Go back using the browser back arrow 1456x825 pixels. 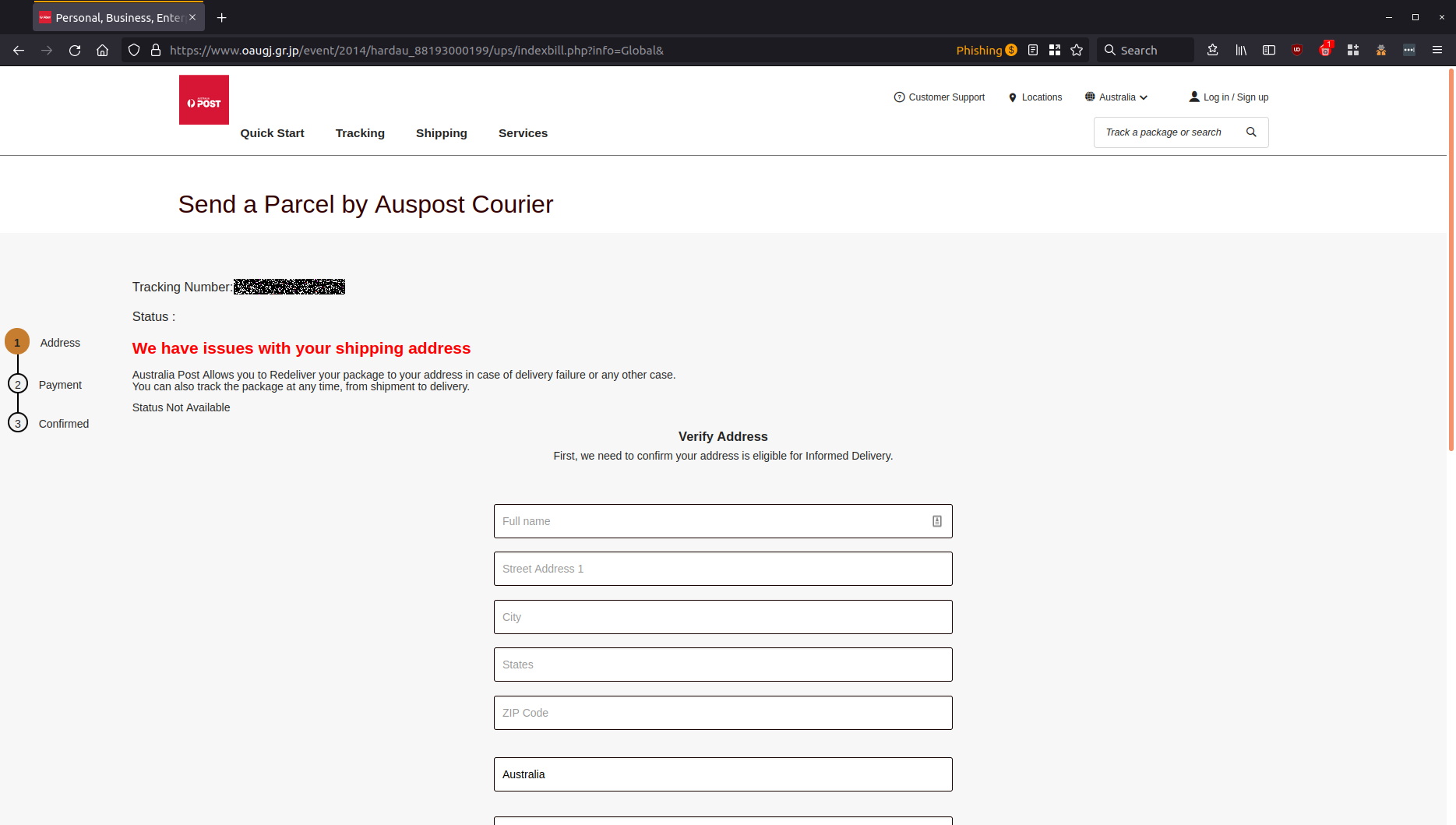click(19, 50)
